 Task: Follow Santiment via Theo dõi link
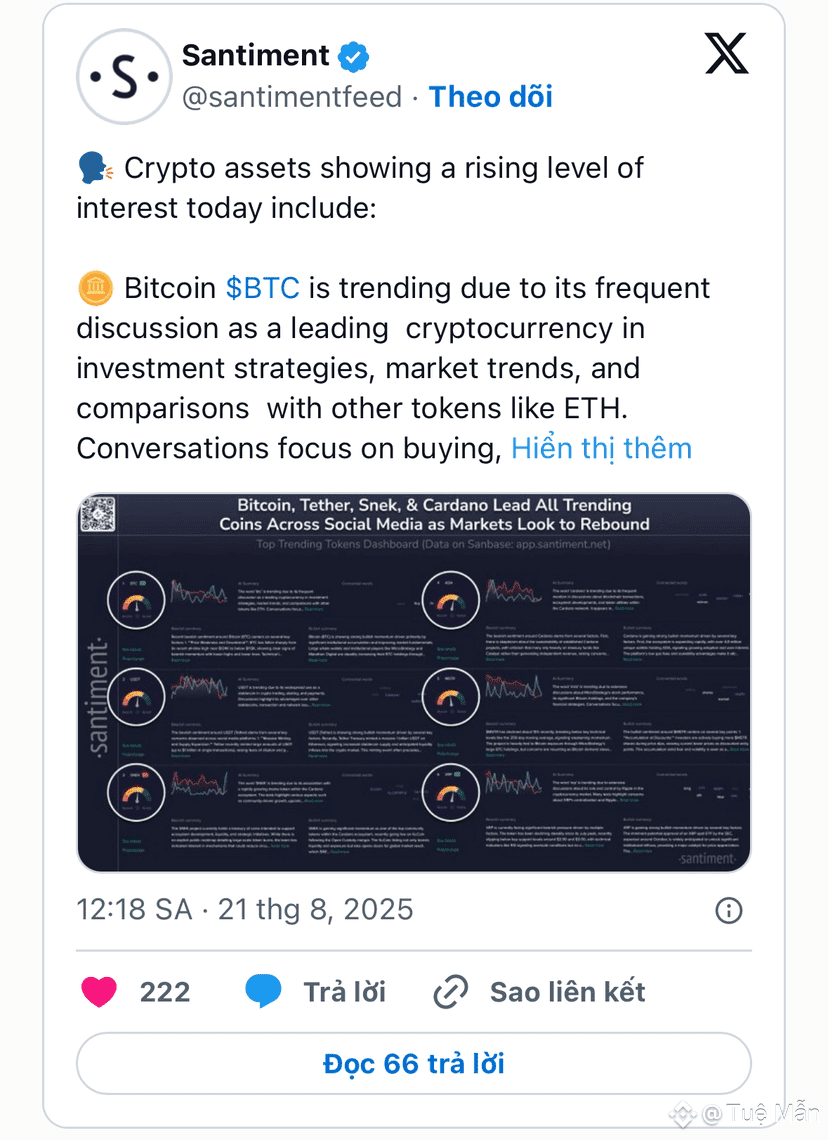[491, 97]
